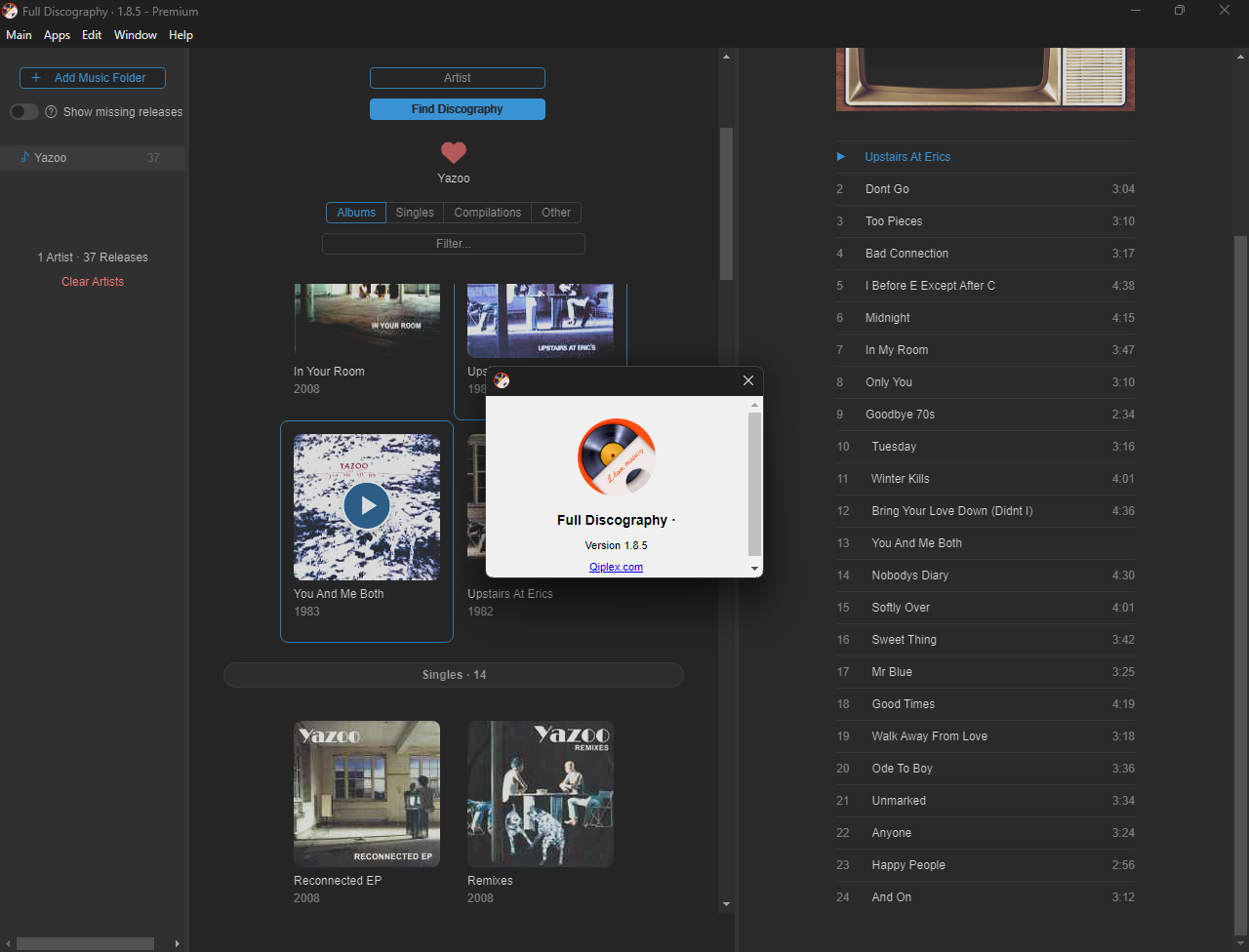This screenshot has width=1249, height=952.
Task: Select the Reconnected EP cover art
Action: click(x=367, y=794)
